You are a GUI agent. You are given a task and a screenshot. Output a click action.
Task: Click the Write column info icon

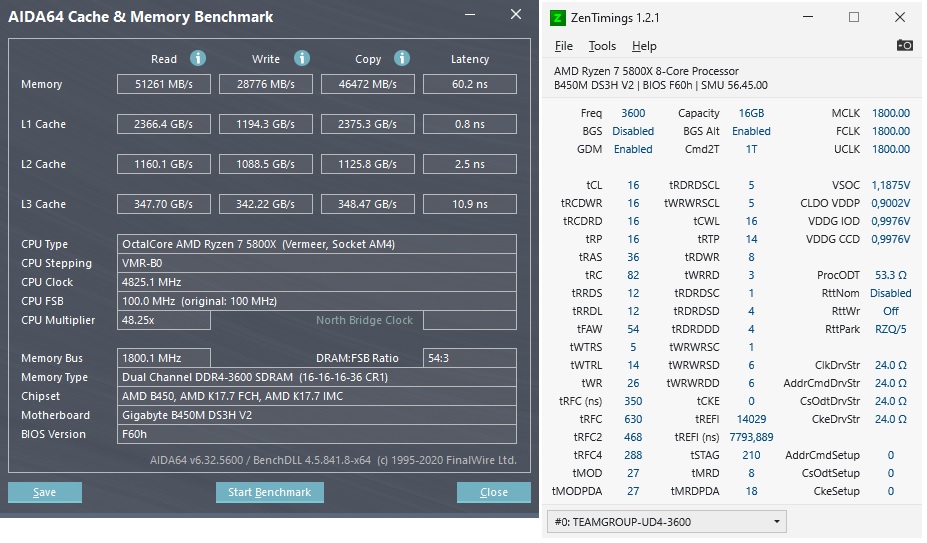(302, 59)
